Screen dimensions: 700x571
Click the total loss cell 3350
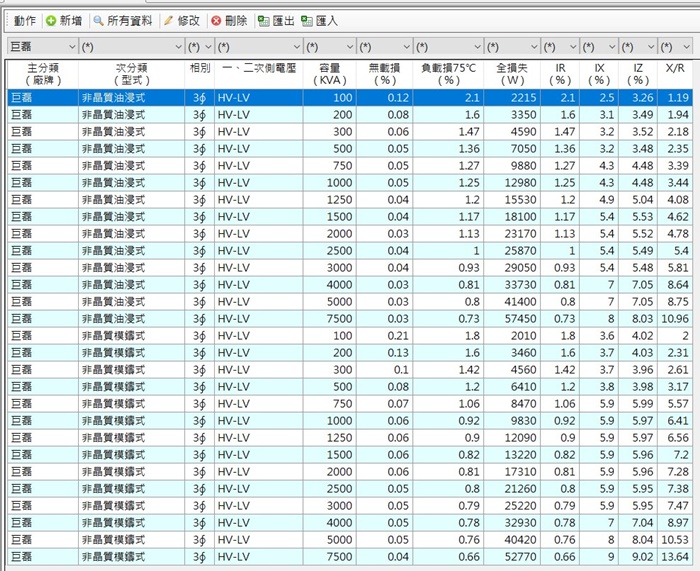tap(512, 115)
